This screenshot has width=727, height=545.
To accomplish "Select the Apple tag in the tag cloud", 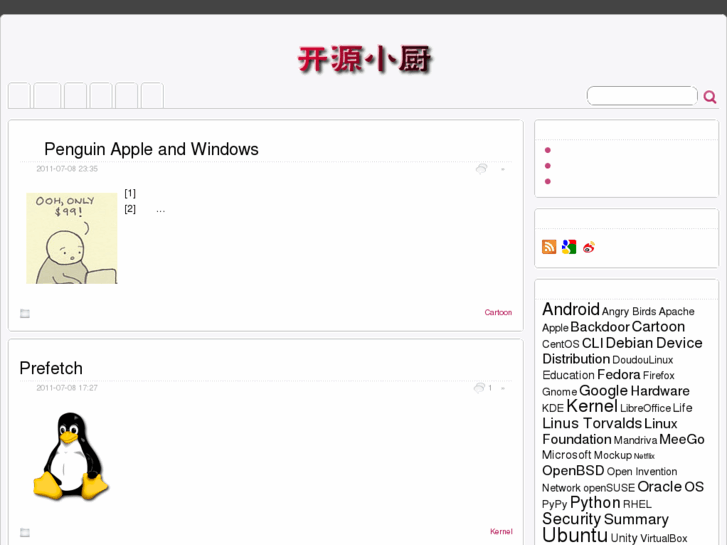I will (x=555, y=328).
